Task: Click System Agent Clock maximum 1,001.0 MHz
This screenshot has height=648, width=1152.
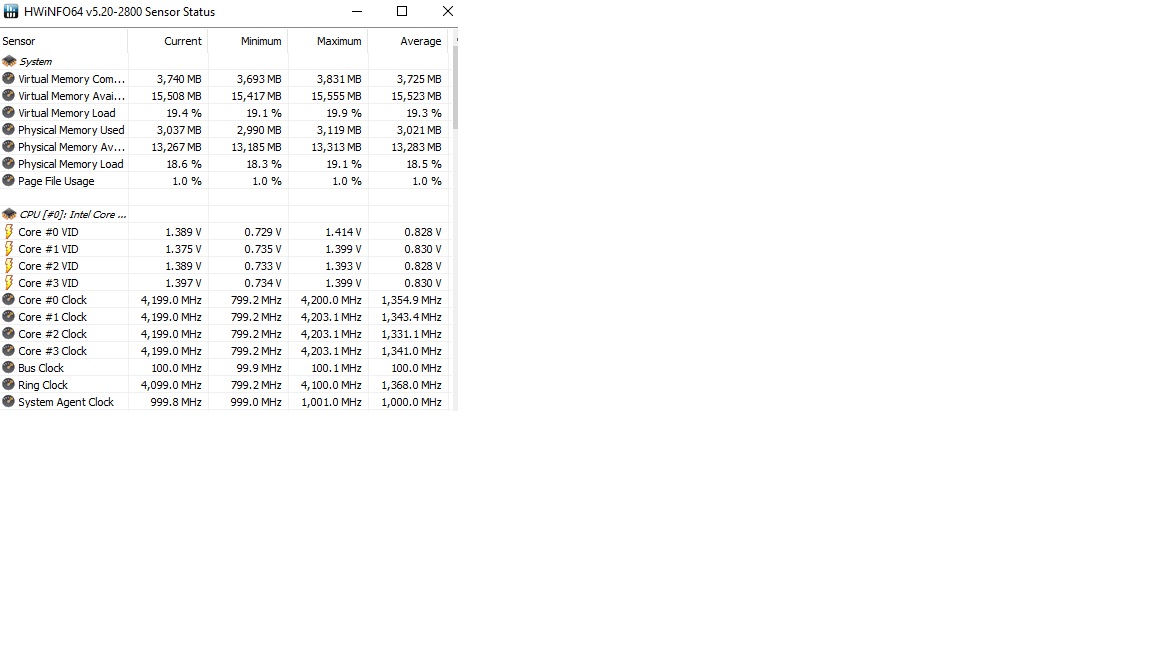Action: tap(331, 402)
